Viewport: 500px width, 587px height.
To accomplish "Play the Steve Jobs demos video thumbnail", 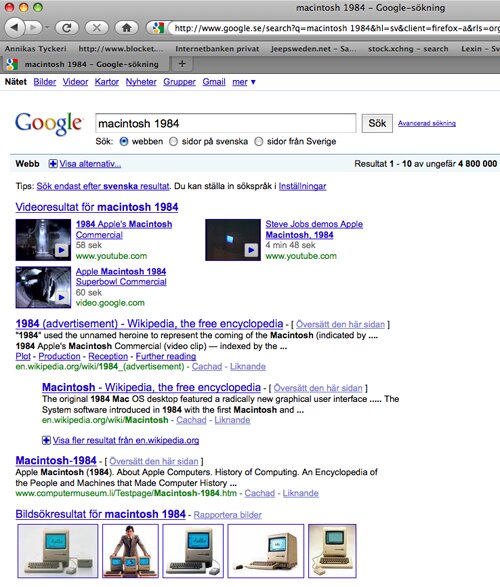I will point(233,240).
